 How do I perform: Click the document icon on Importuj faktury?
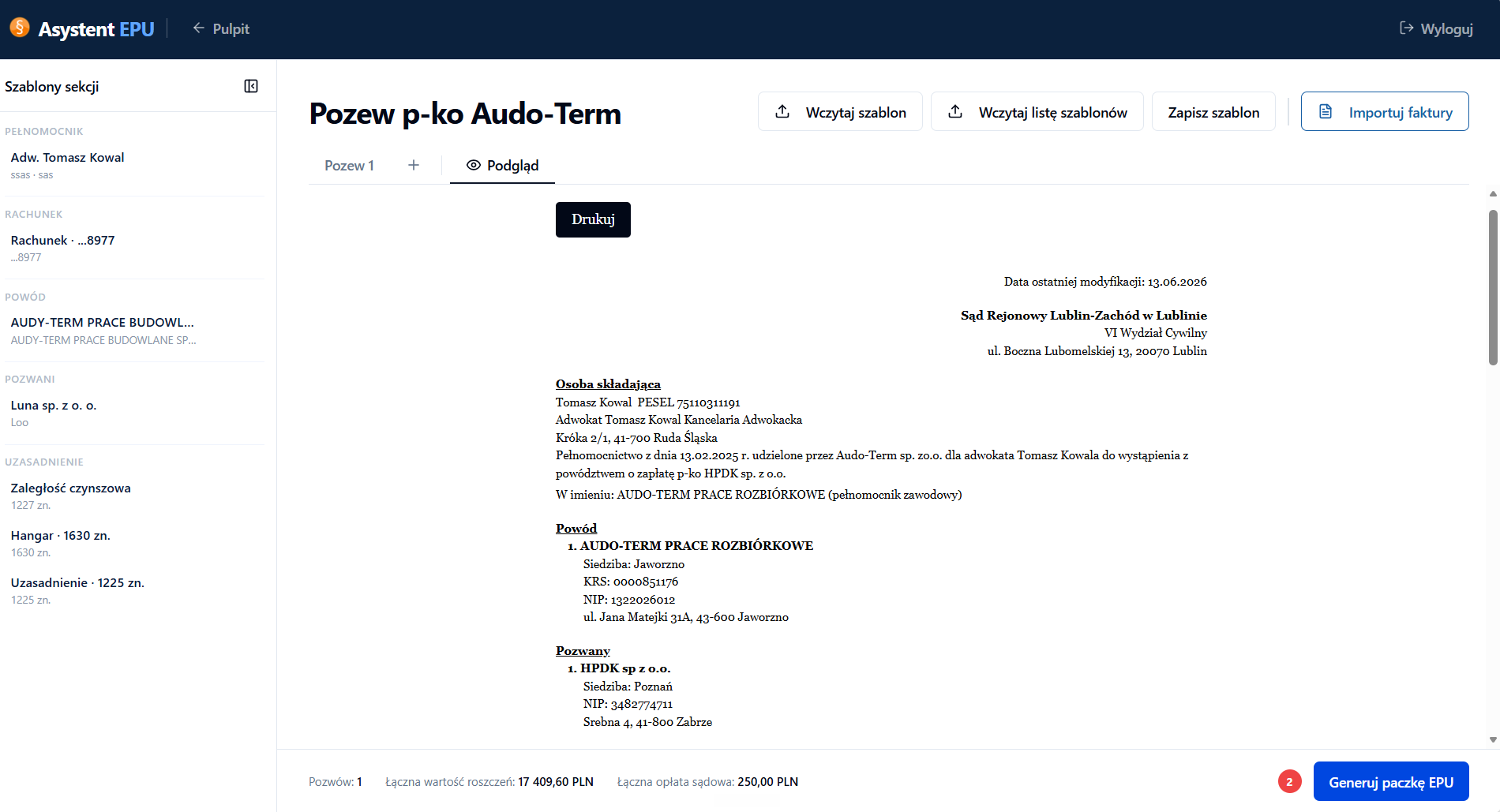[1326, 111]
